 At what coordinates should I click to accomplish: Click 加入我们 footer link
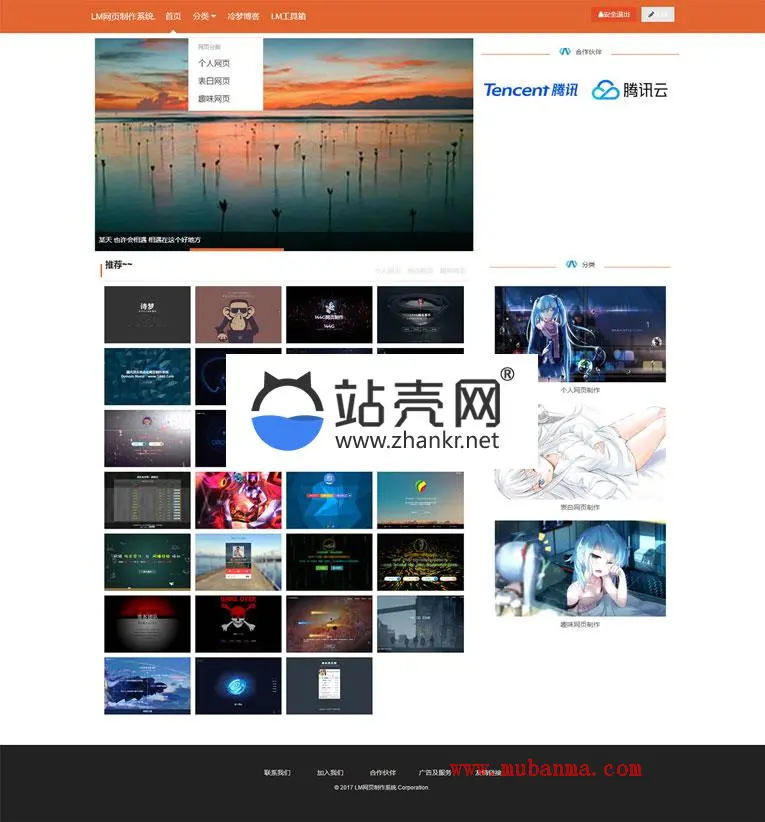pos(330,773)
